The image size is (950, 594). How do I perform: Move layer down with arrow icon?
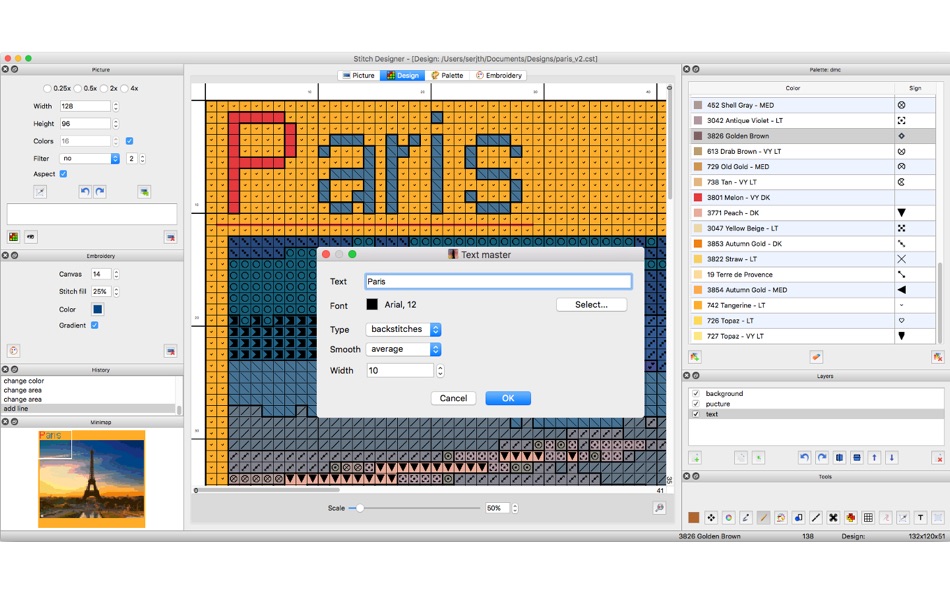[x=892, y=458]
